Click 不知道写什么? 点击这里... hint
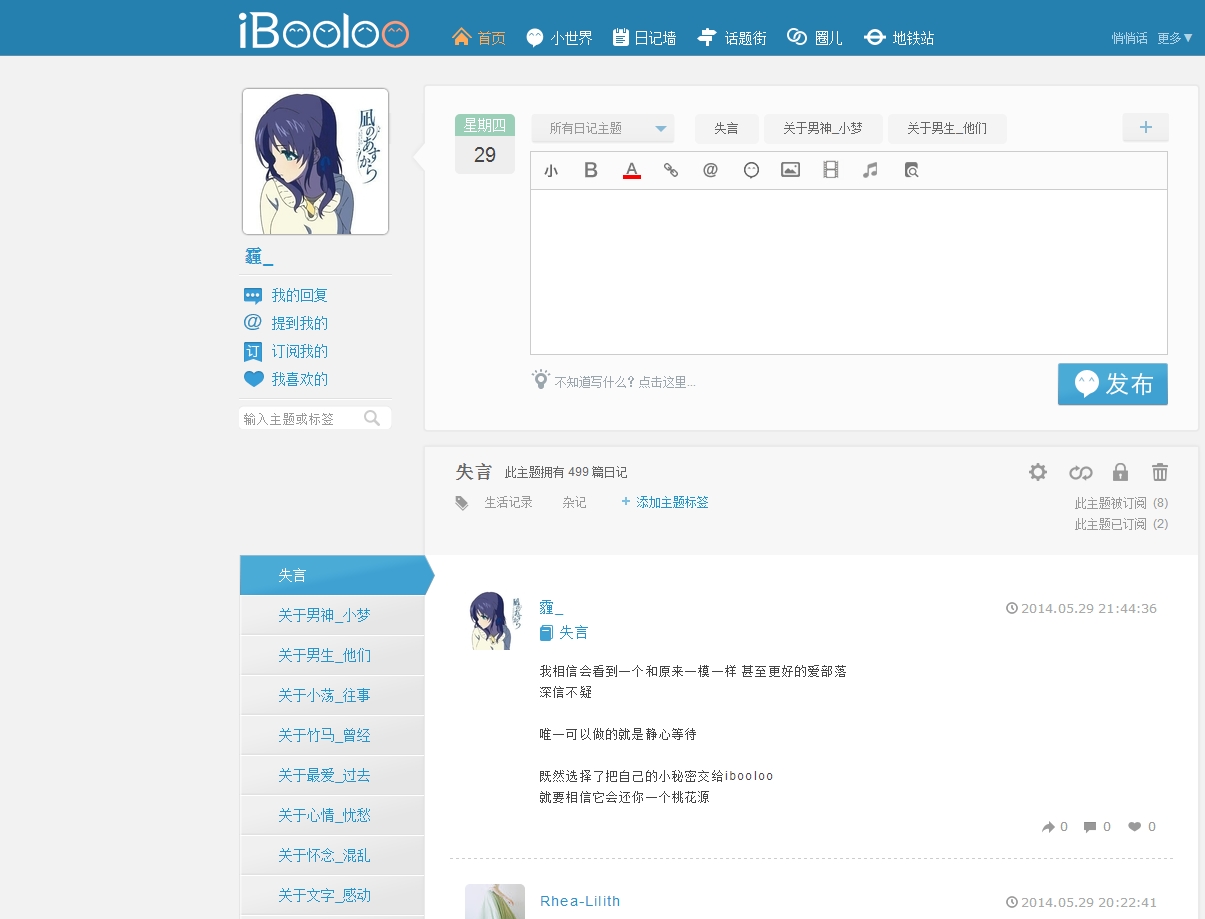 (625, 382)
